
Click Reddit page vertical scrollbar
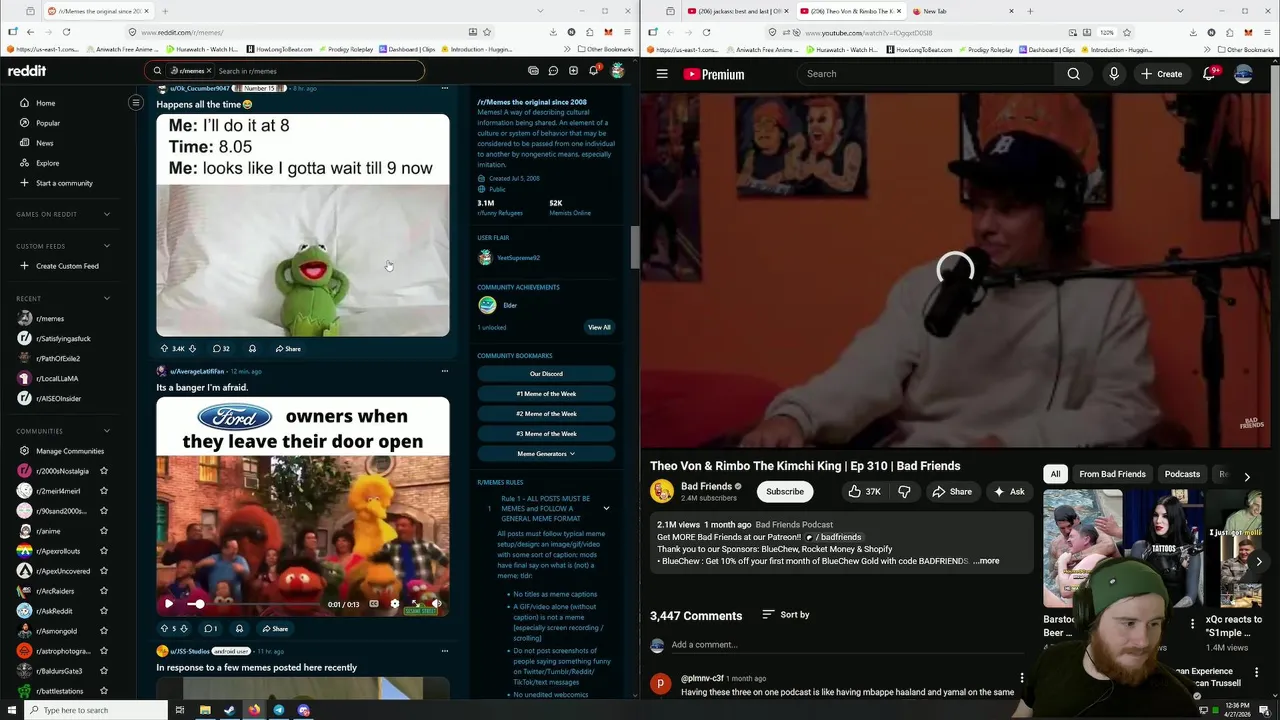coord(634,247)
